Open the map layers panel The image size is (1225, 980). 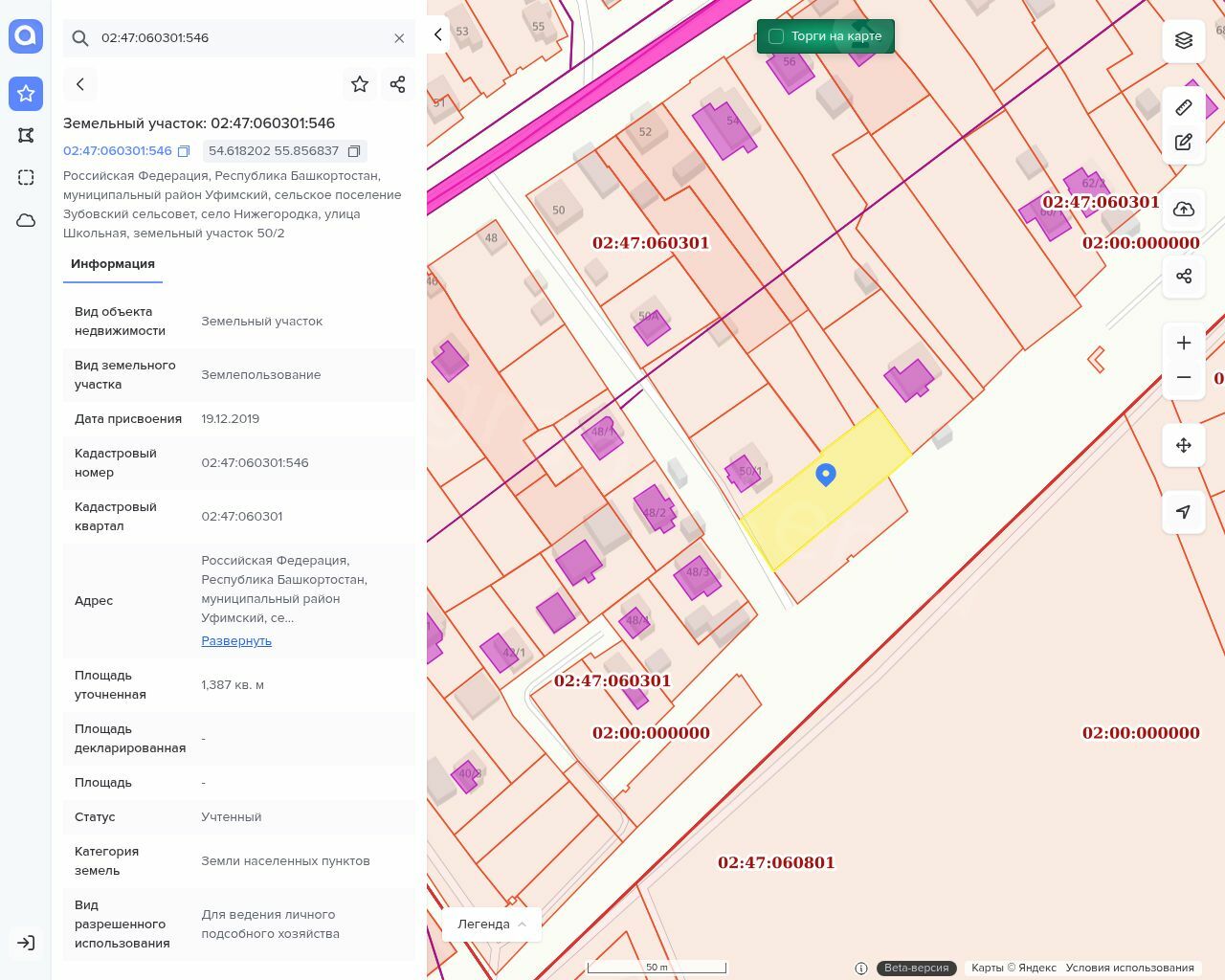[x=1184, y=40]
